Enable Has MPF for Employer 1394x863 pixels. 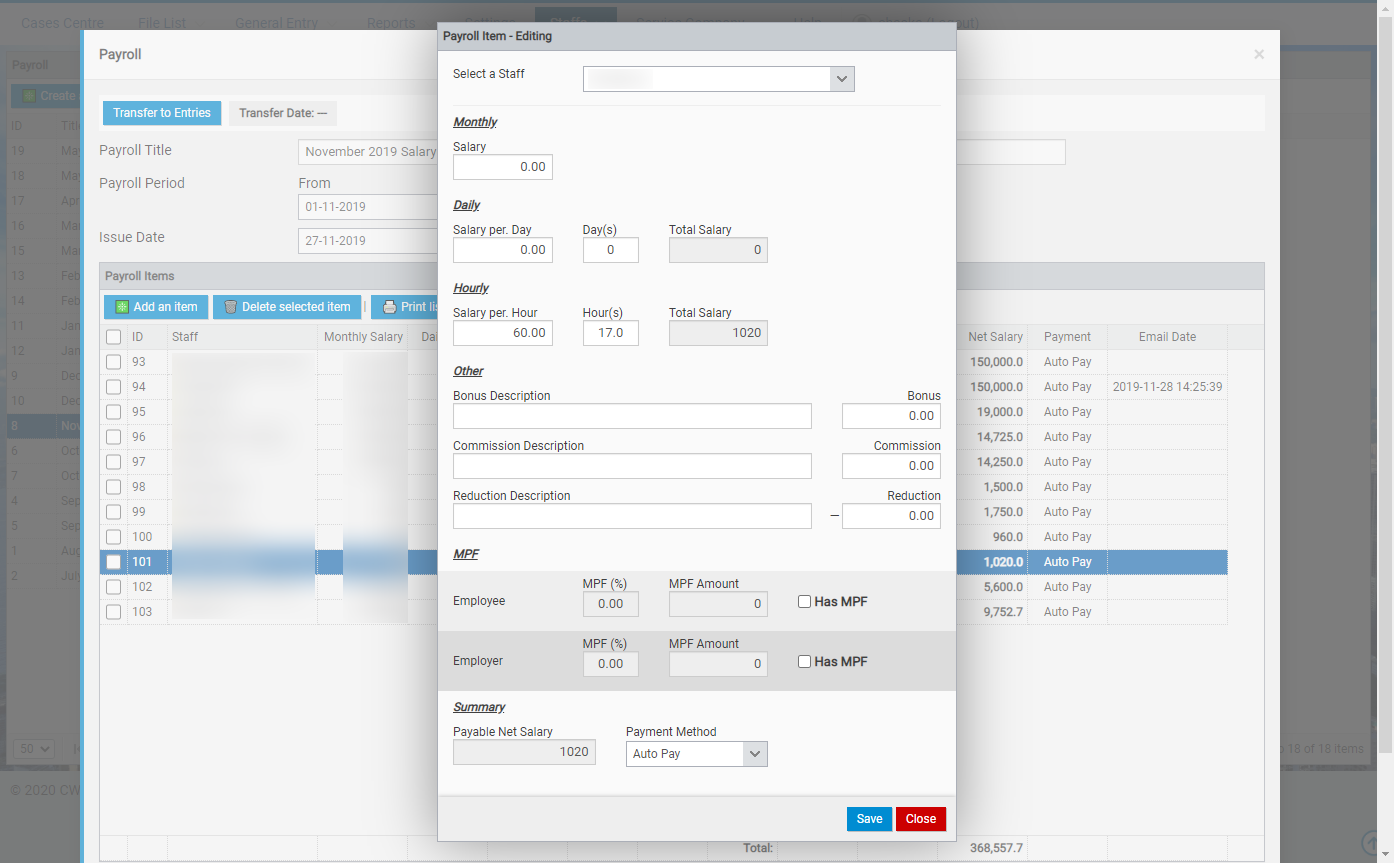804,662
